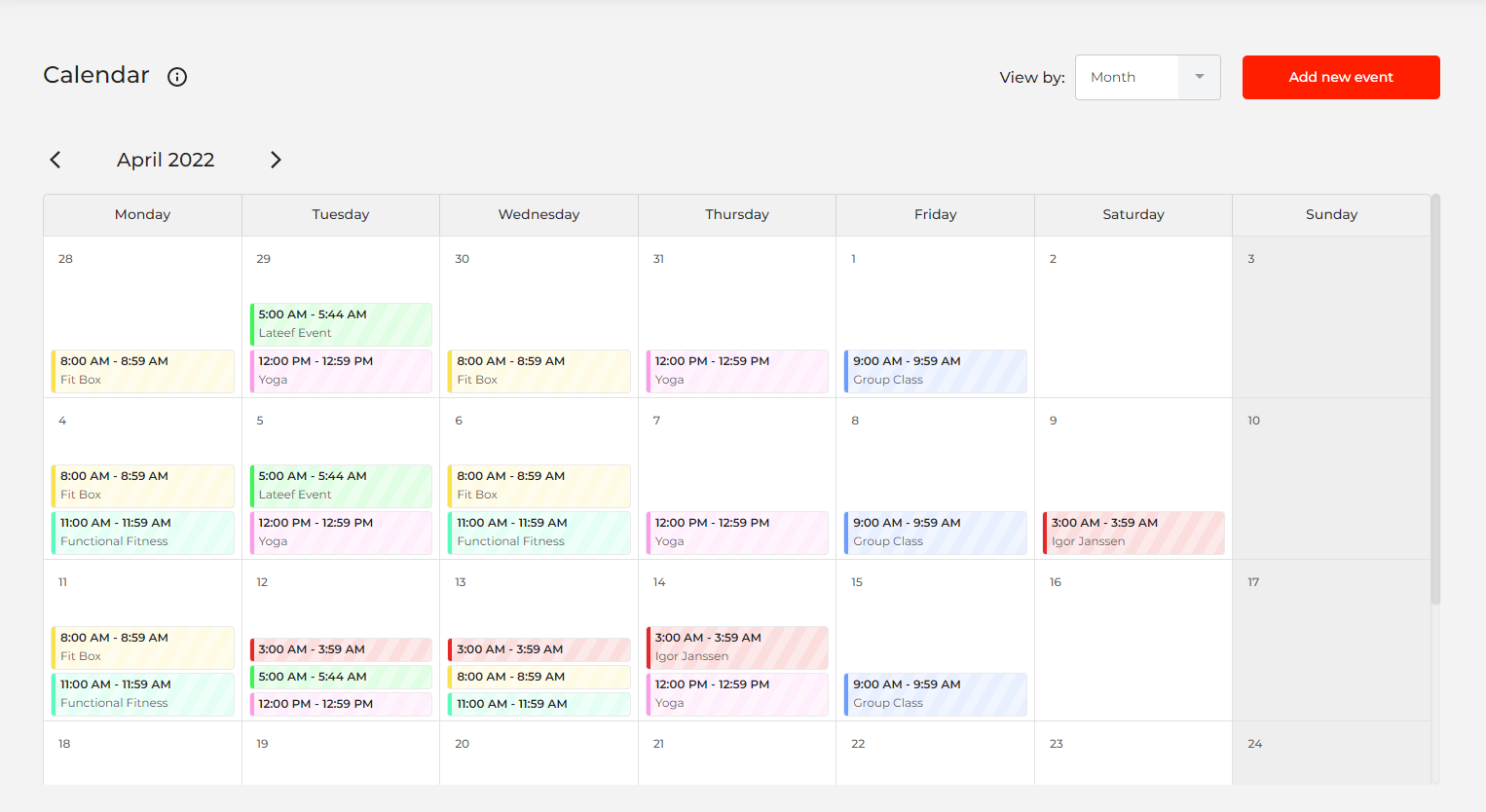Image resolution: width=1486 pixels, height=812 pixels.
Task: Advance to May using right chevron
Action: click(276, 159)
